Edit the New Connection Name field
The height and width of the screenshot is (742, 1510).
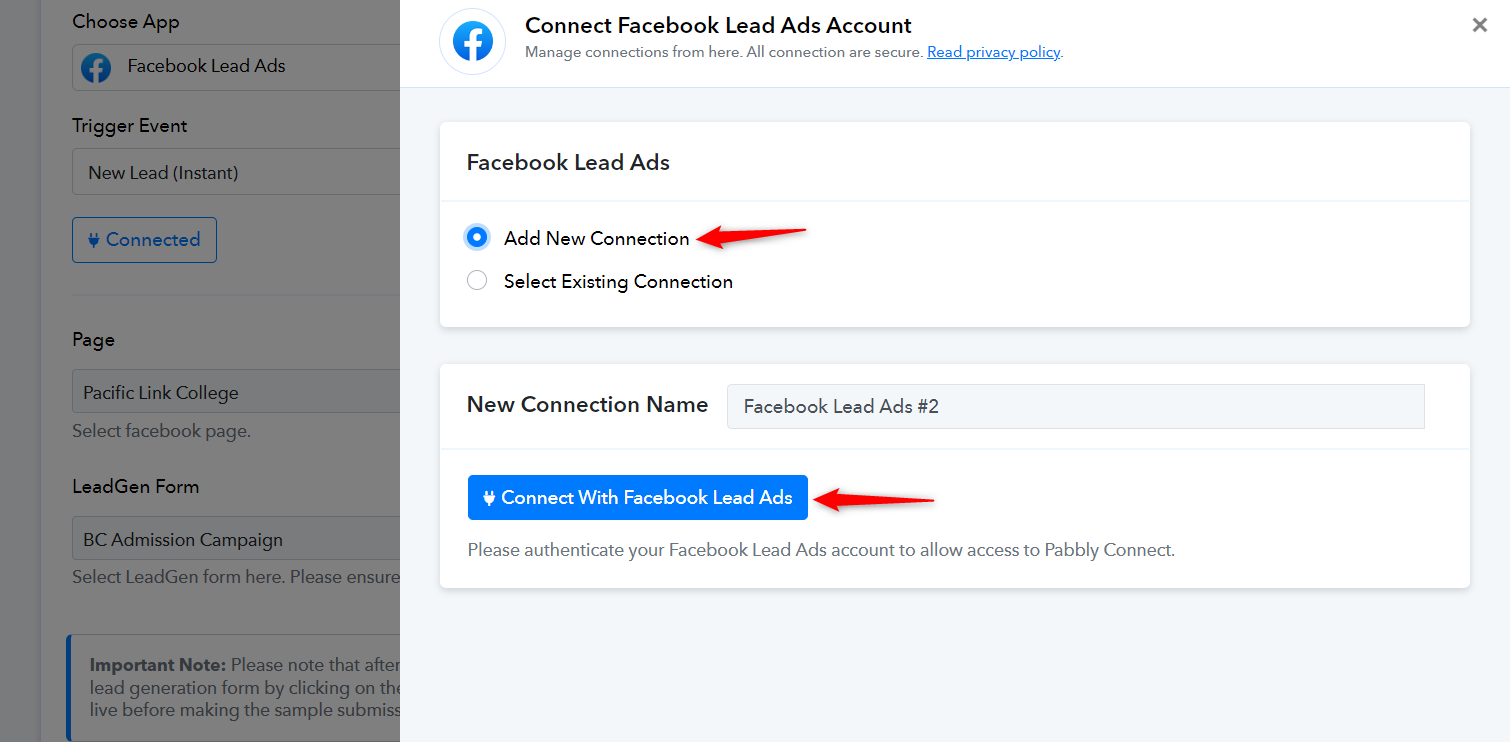point(1075,406)
